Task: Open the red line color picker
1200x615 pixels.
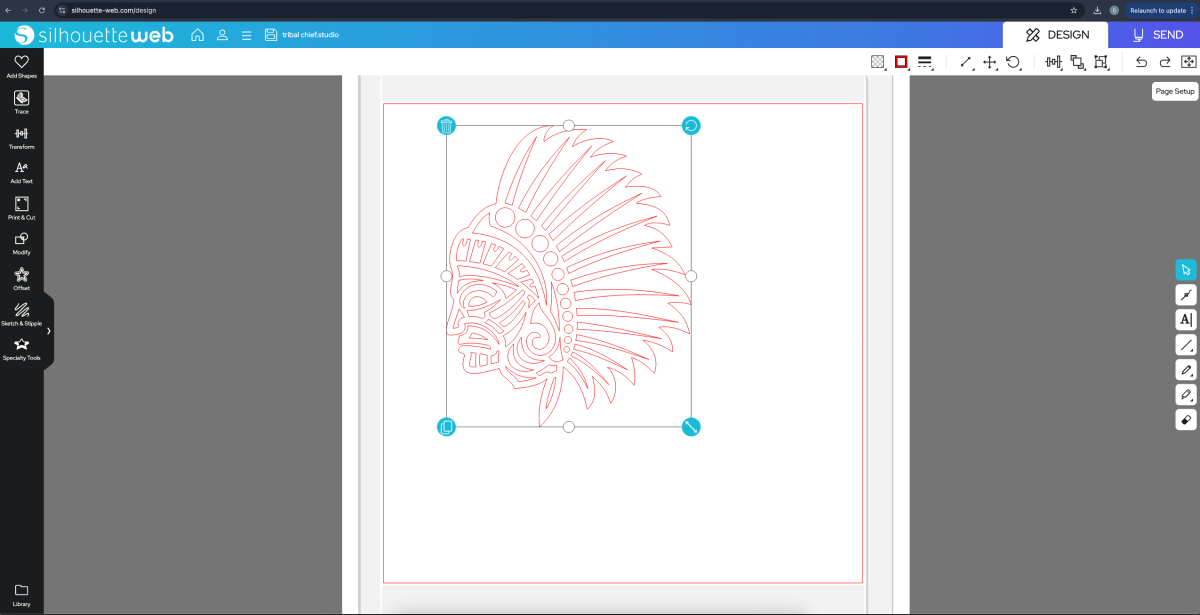Action: point(901,62)
